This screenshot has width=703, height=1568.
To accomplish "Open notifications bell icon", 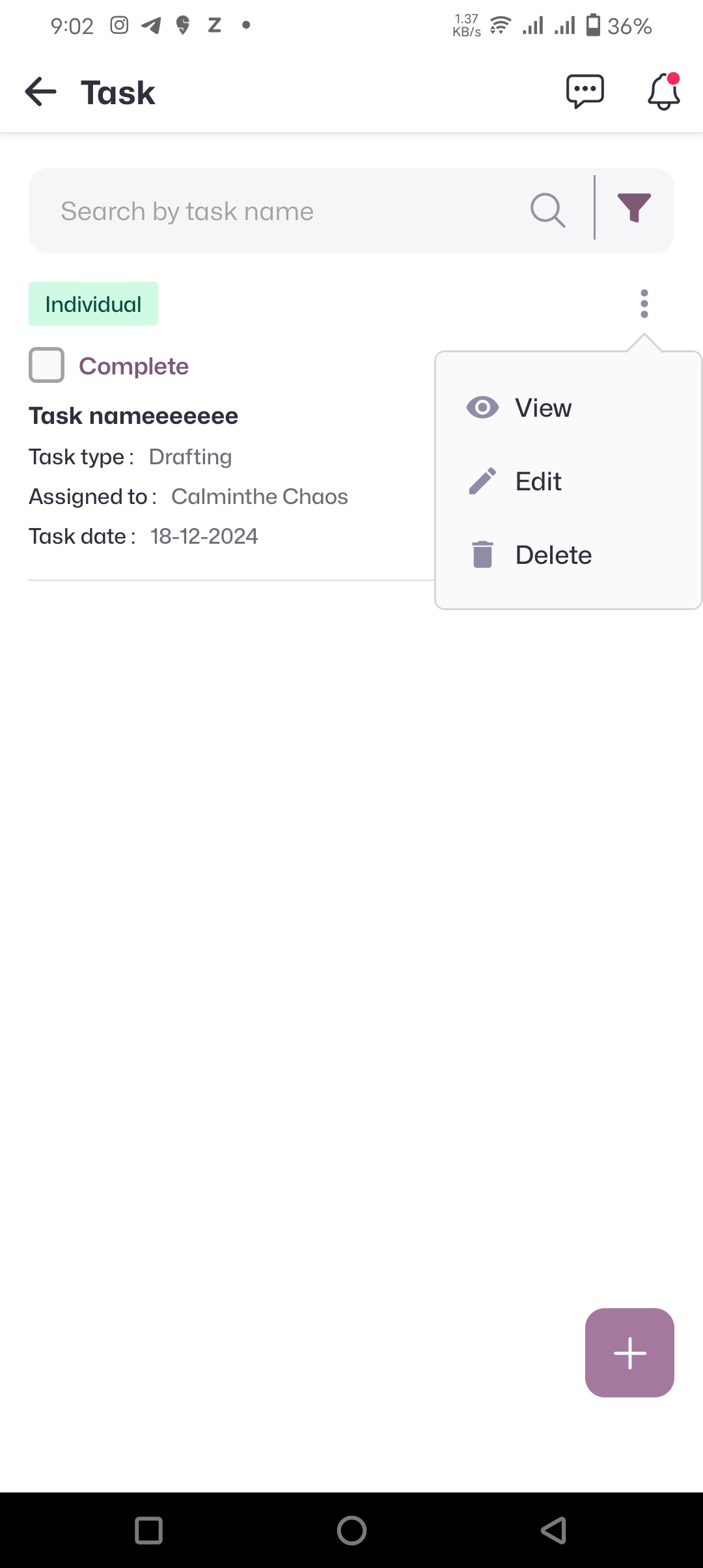I will (664, 92).
